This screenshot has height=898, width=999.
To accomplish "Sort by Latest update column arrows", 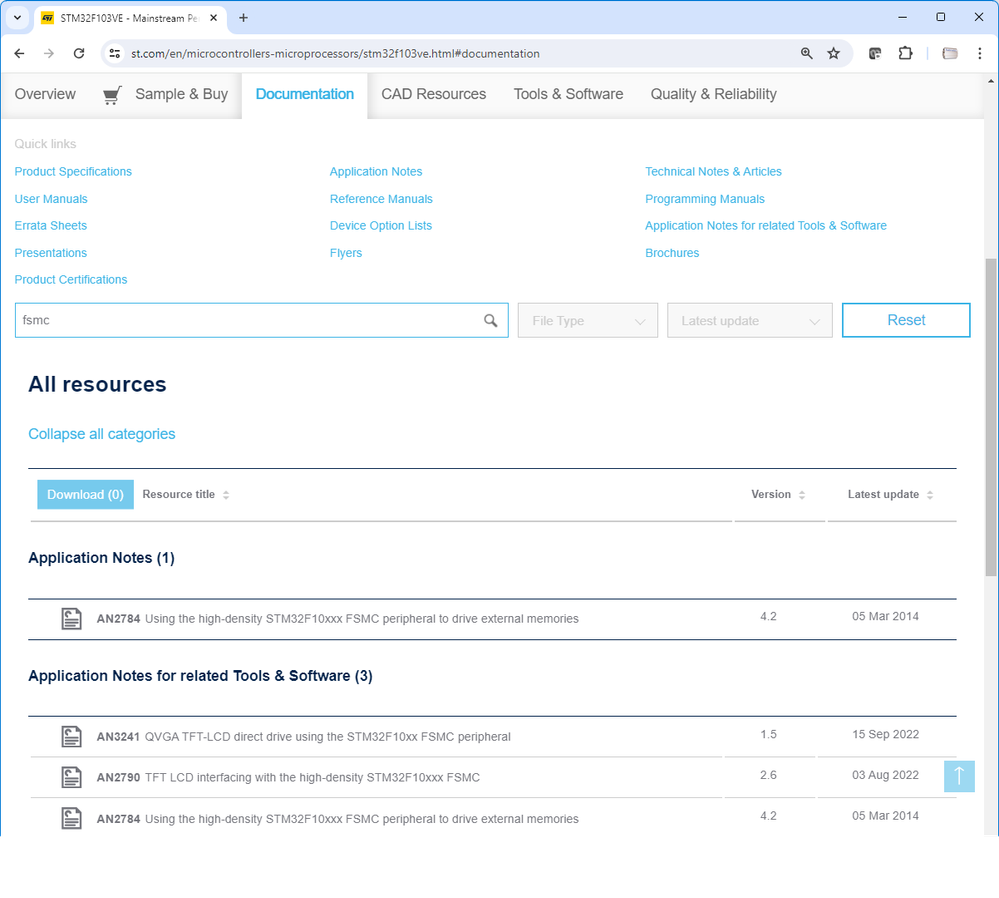I will (x=930, y=495).
